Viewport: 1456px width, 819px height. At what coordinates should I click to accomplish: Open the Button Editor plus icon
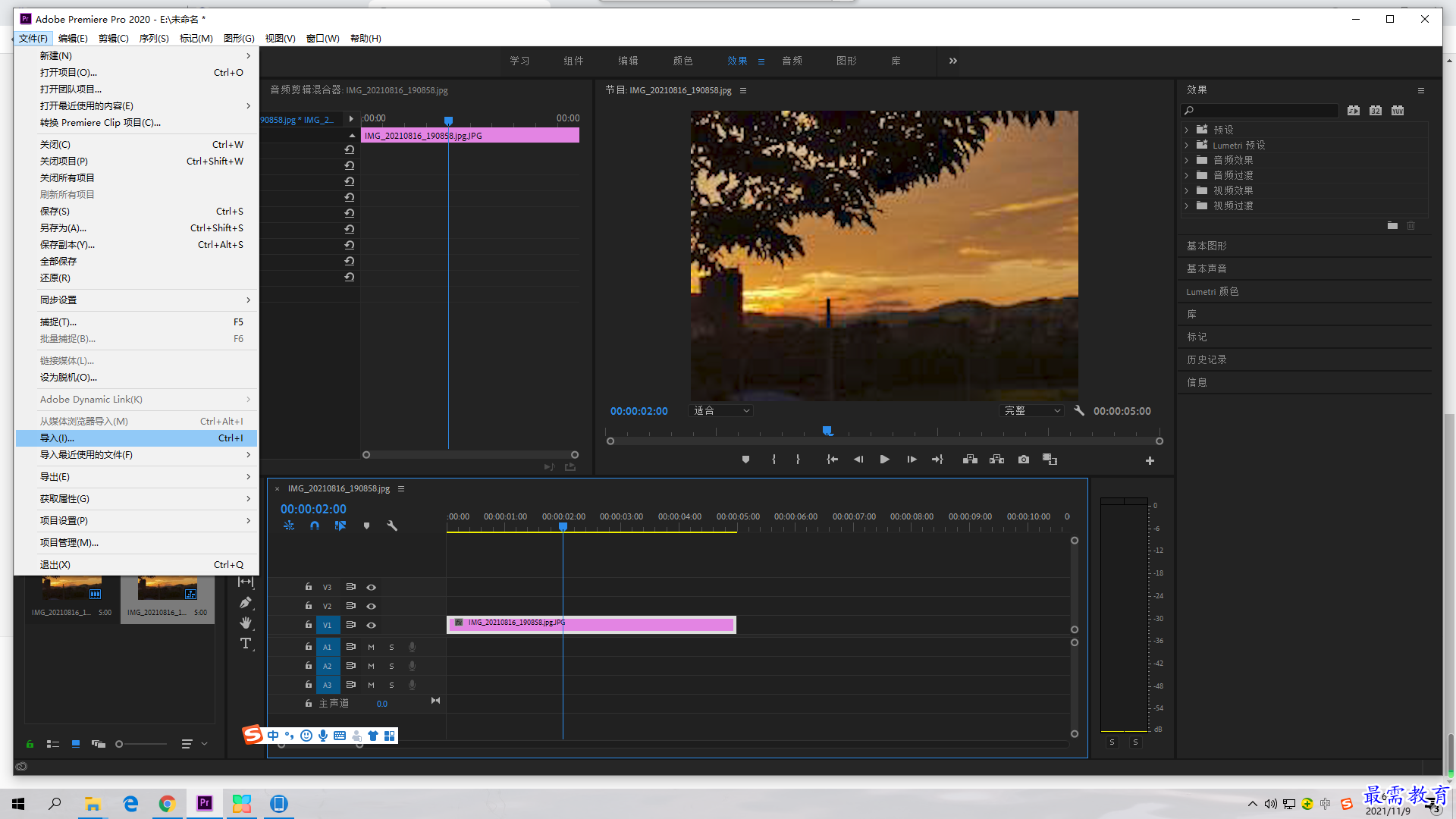[1150, 461]
